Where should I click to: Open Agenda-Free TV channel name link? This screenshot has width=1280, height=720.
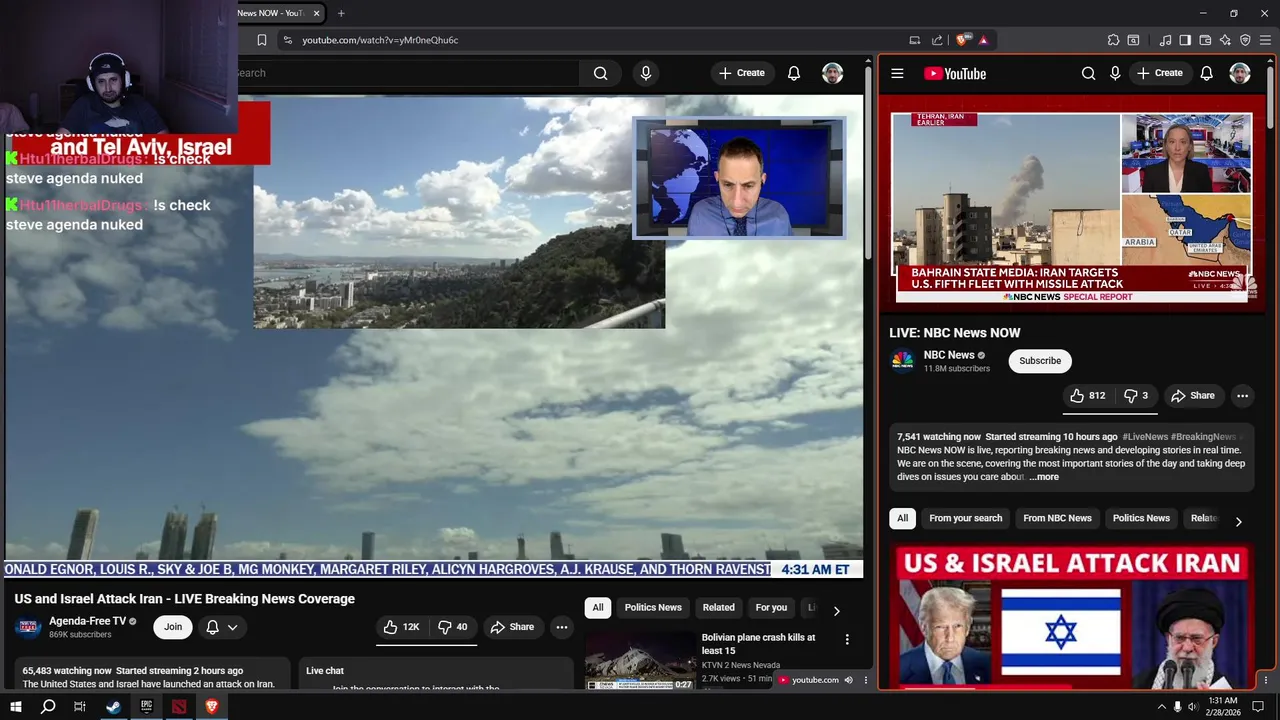pyautogui.click(x=87, y=621)
